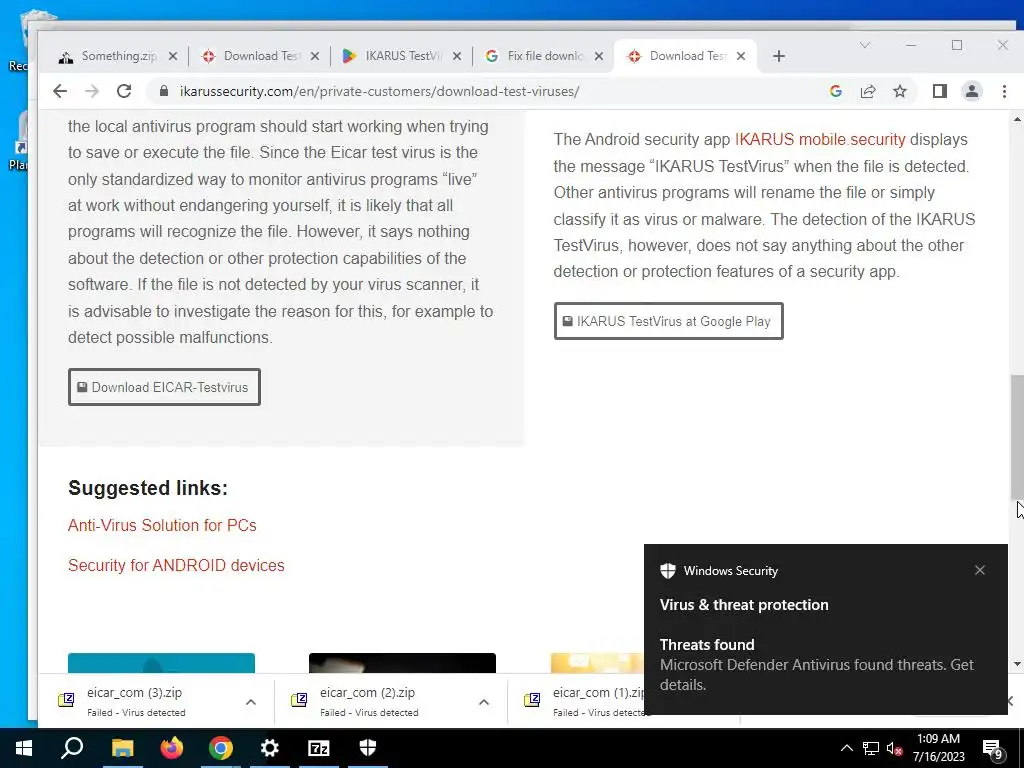Reload the IKARUS page
The height and width of the screenshot is (768, 1024).
124,91
